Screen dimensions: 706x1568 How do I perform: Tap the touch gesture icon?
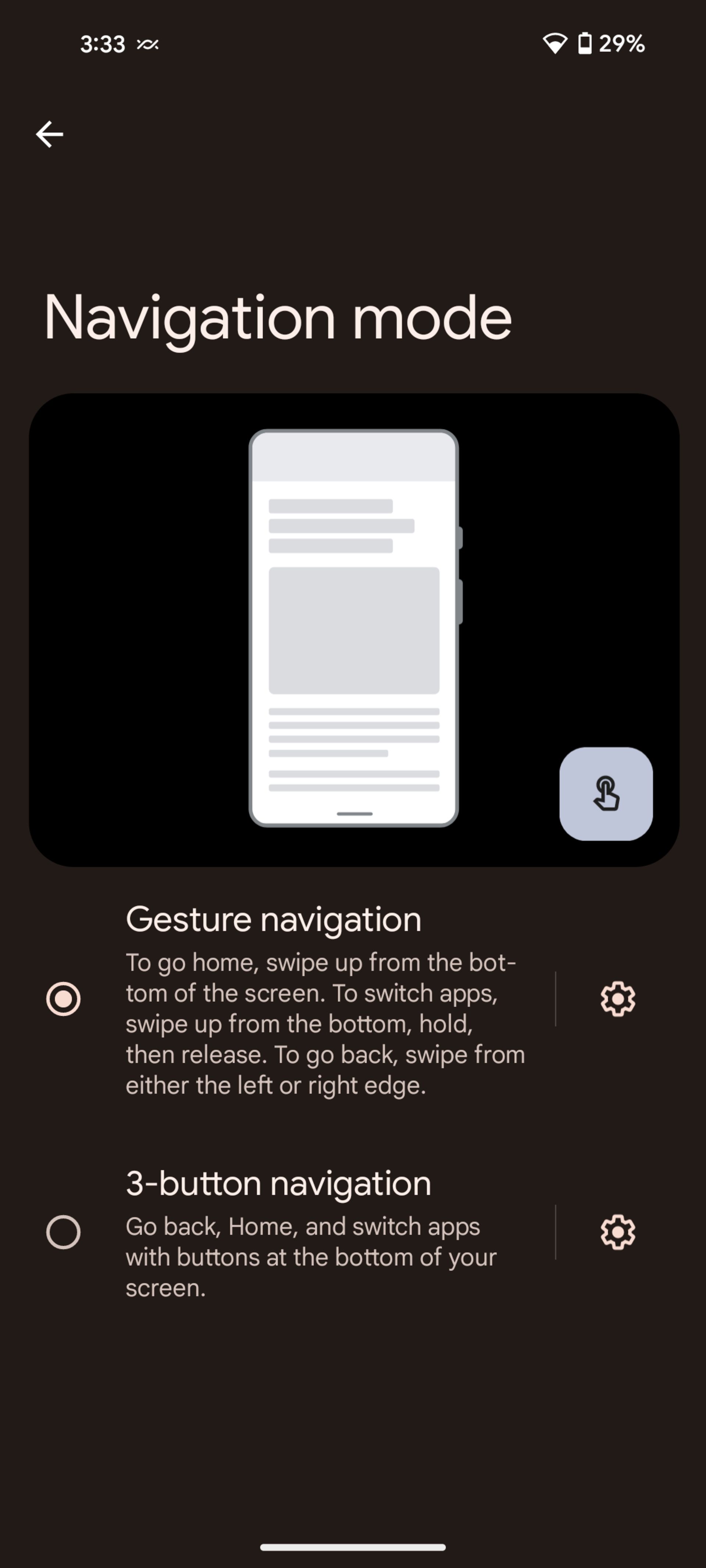tap(605, 793)
